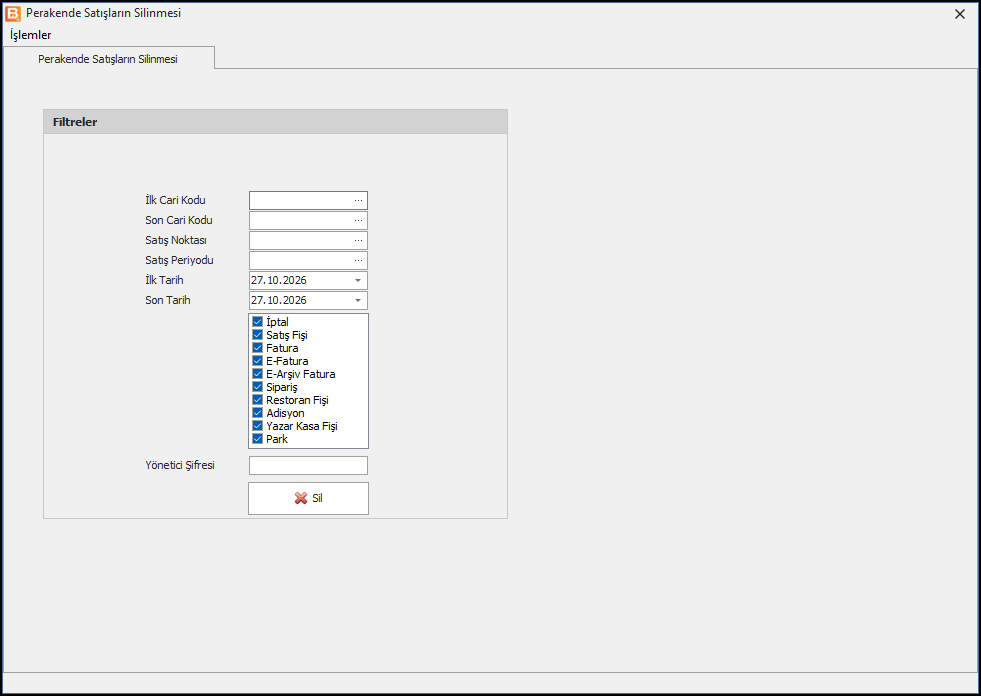981x696 pixels.
Task: Click the Son Tarih date value
Action: (279, 300)
